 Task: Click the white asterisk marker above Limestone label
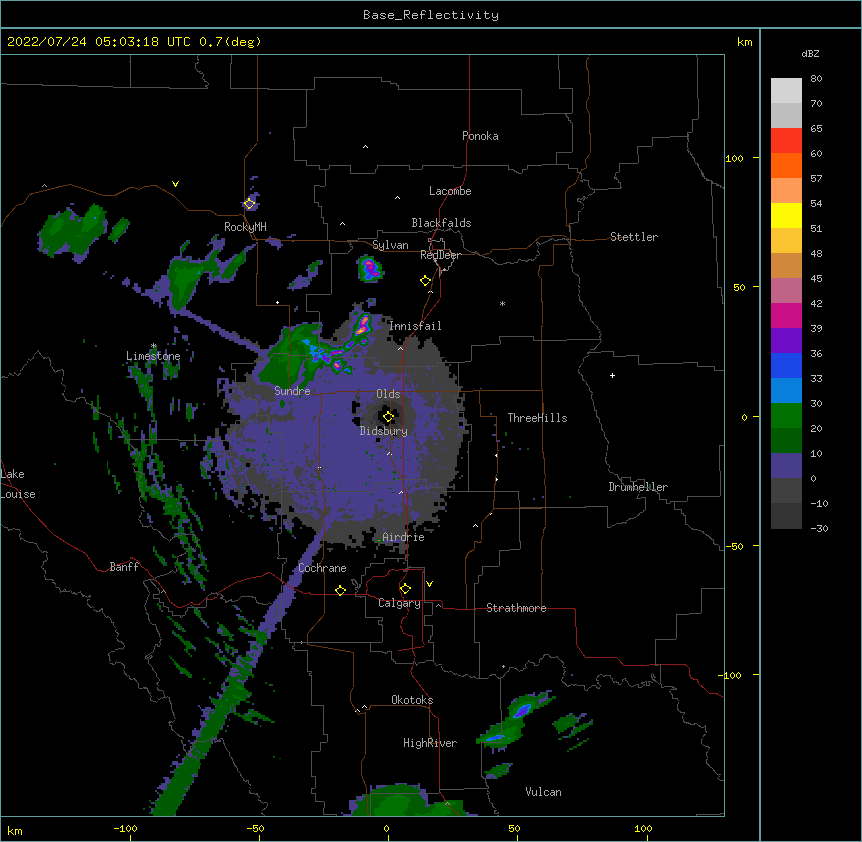[x=153, y=346]
